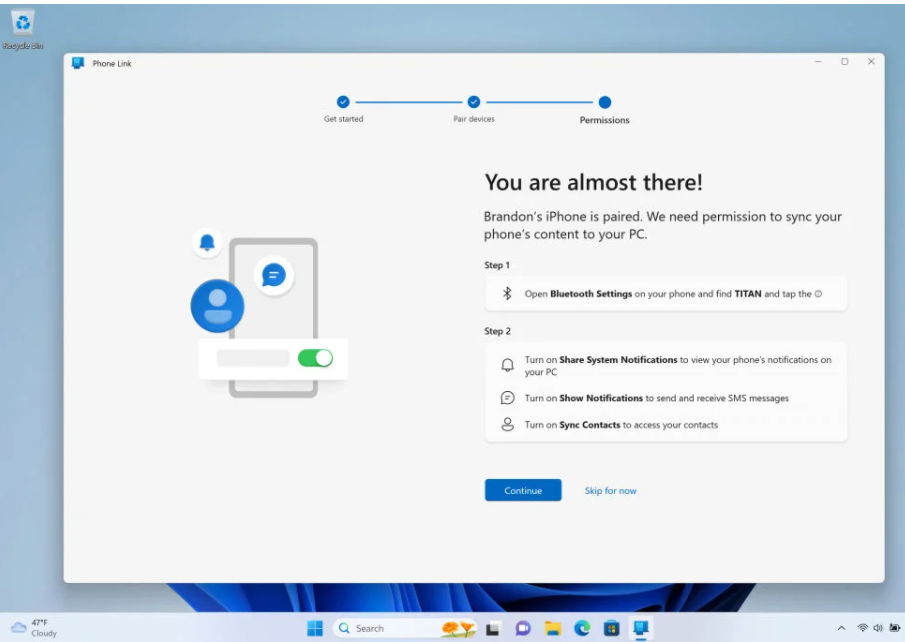Viewport: 905px width, 642px height.
Task: Open the Windows Start menu
Action: click(315, 628)
